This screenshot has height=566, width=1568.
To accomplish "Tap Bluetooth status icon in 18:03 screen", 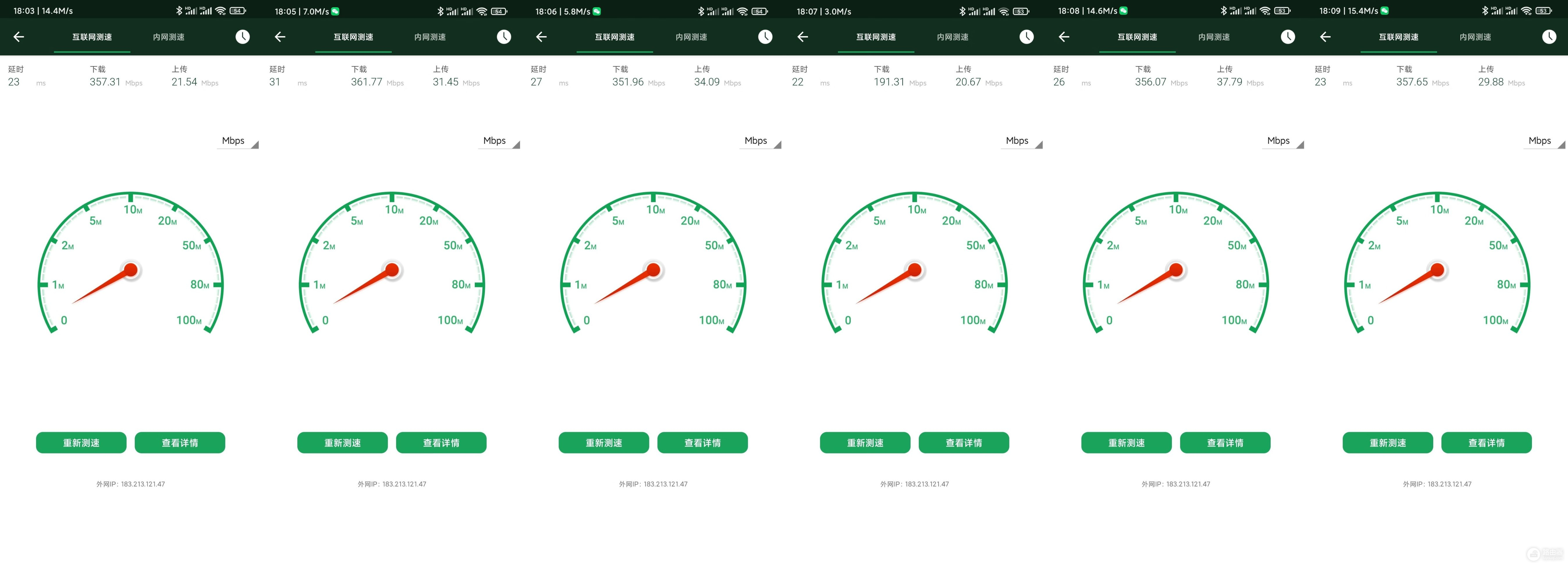I will tap(179, 11).
